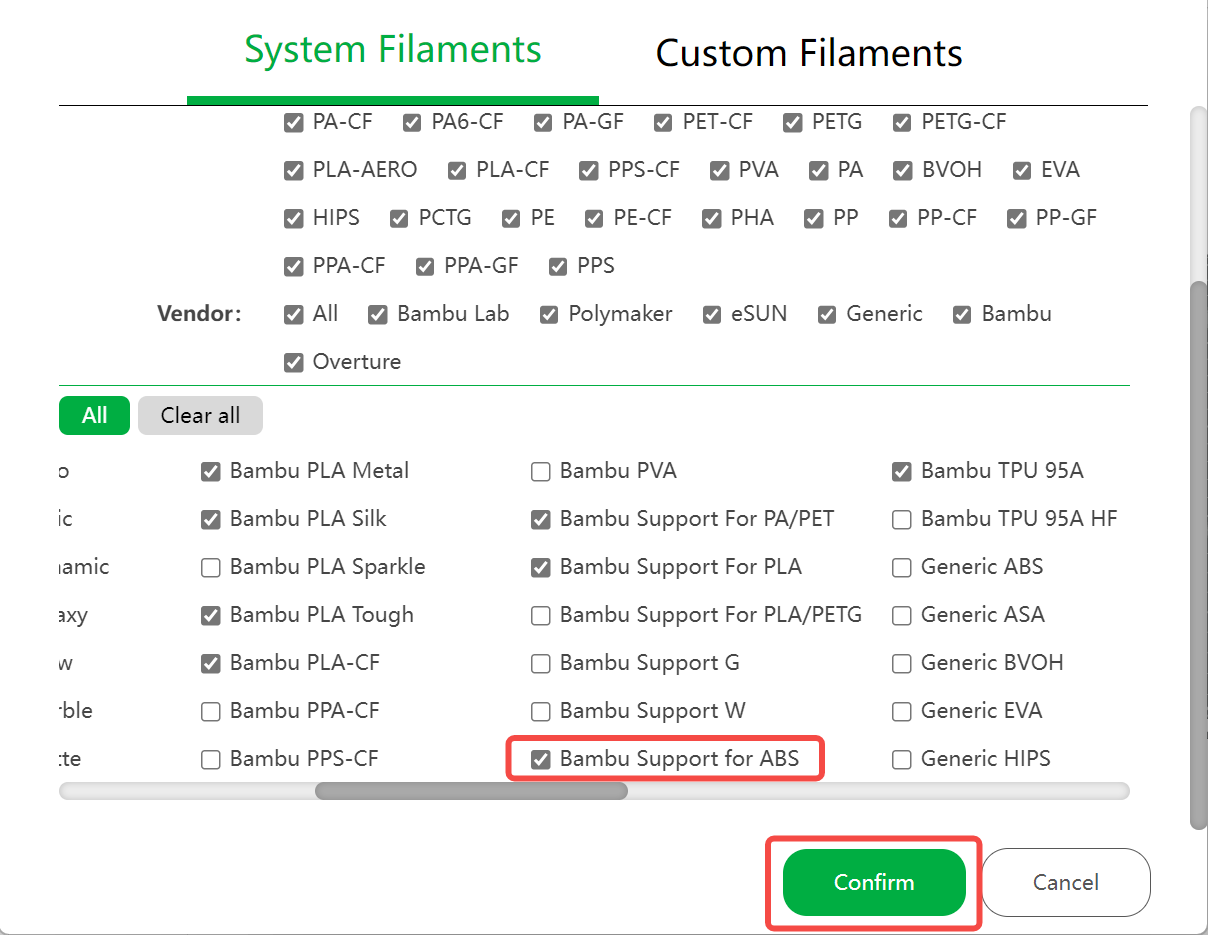Image resolution: width=1208 pixels, height=935 pixels.
Task: Open the Custom Filaments tab
Action: click(x=809, y=52)
